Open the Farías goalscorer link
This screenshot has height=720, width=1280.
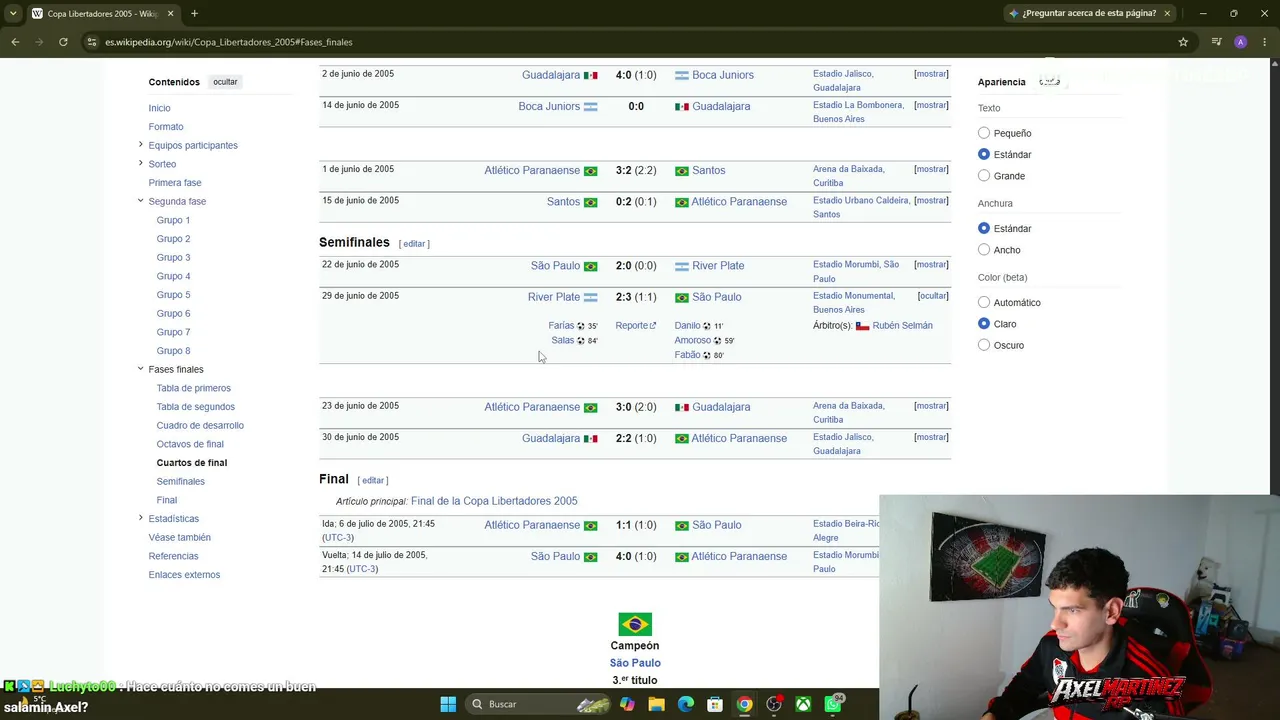[561, 326]
